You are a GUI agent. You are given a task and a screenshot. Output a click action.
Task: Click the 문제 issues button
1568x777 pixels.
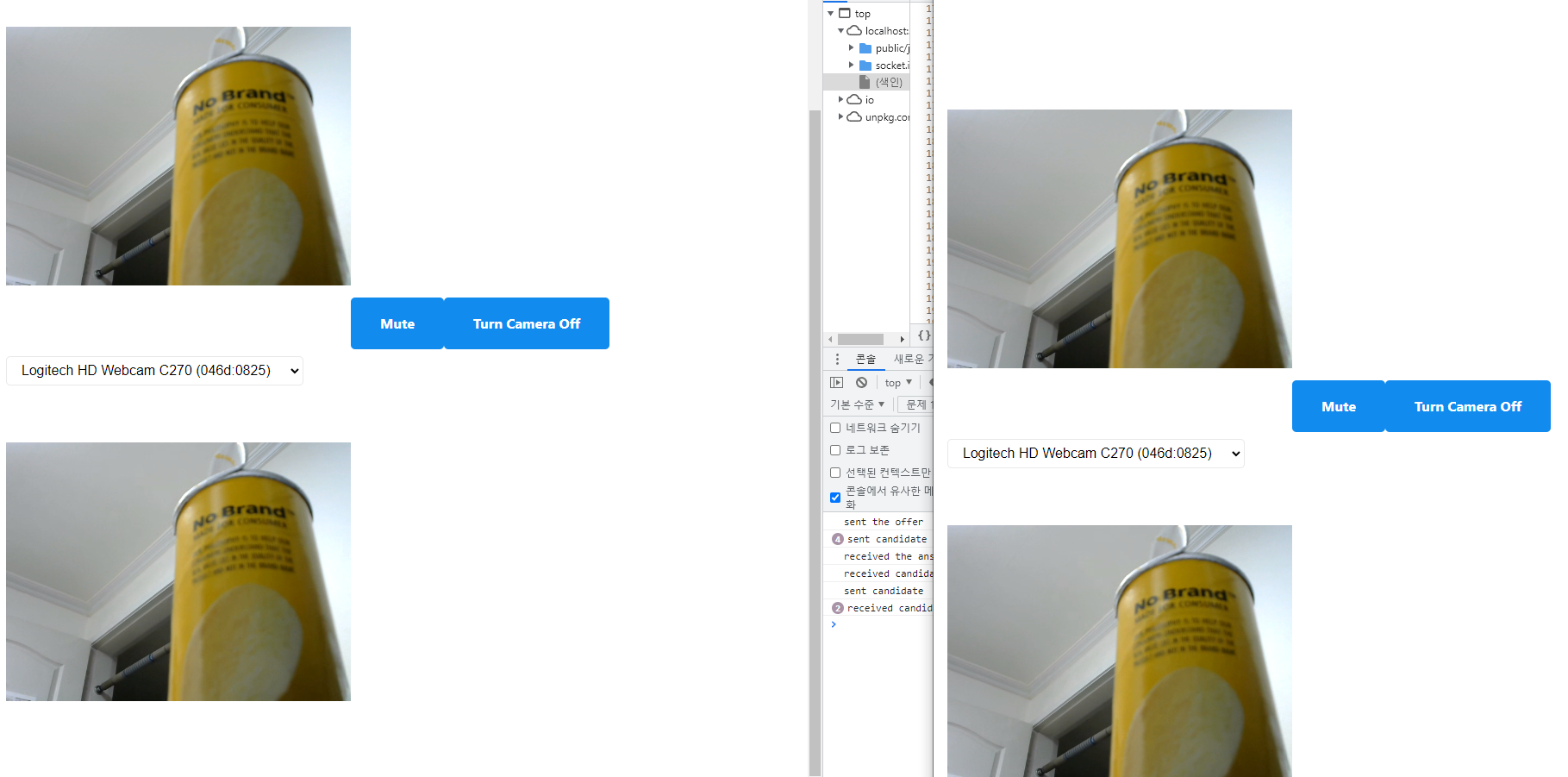pos(915,404)
